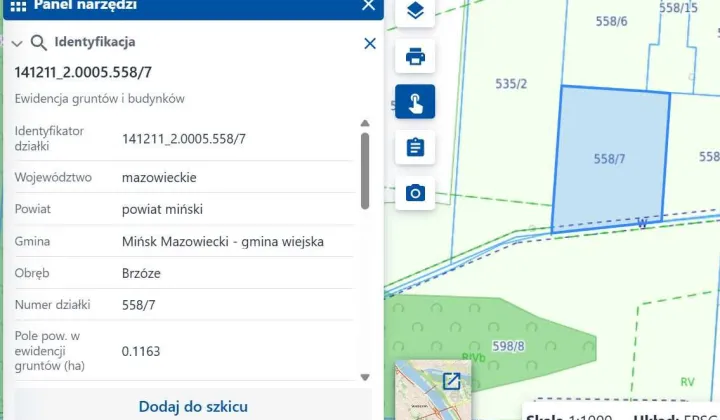Click the Dodaj do szkicu button
Viewport: 720px width, 420px height.
point(193,406)
